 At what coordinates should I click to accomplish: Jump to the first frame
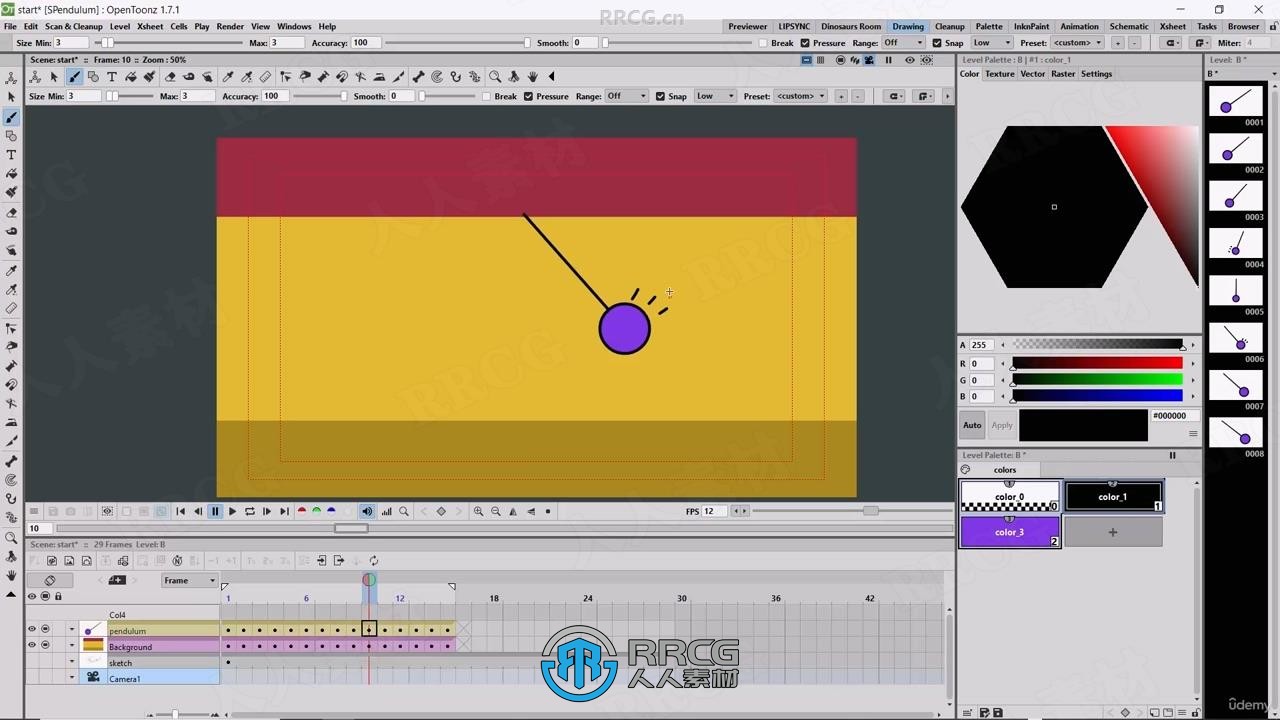(x=180, y=511)
